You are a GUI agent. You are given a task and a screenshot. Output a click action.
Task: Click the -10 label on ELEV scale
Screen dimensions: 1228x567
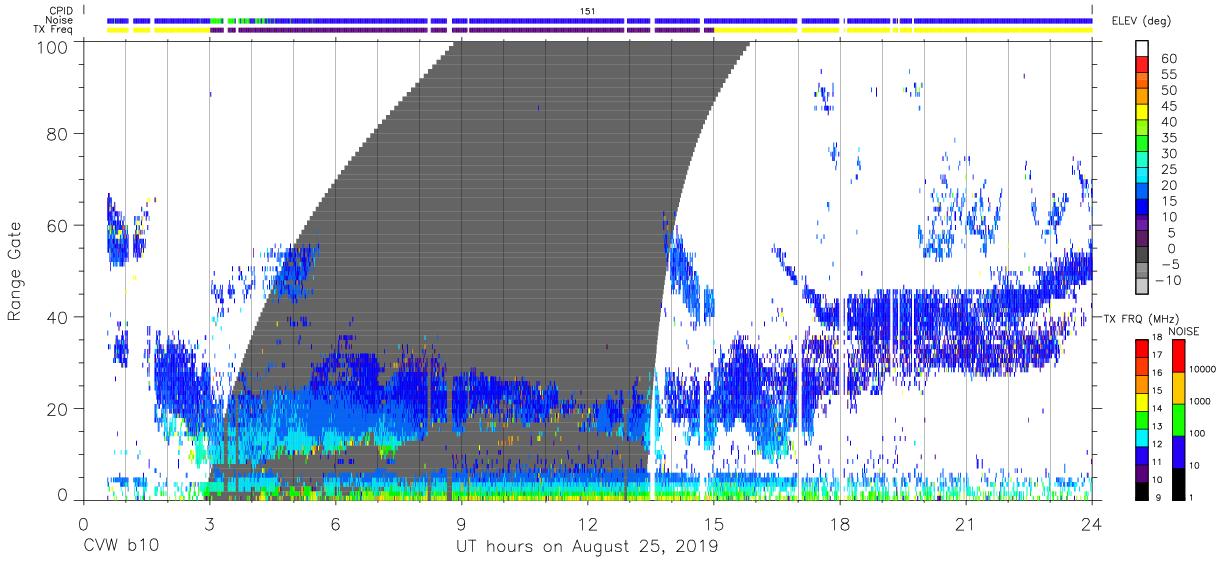[x=1167, y=281]
